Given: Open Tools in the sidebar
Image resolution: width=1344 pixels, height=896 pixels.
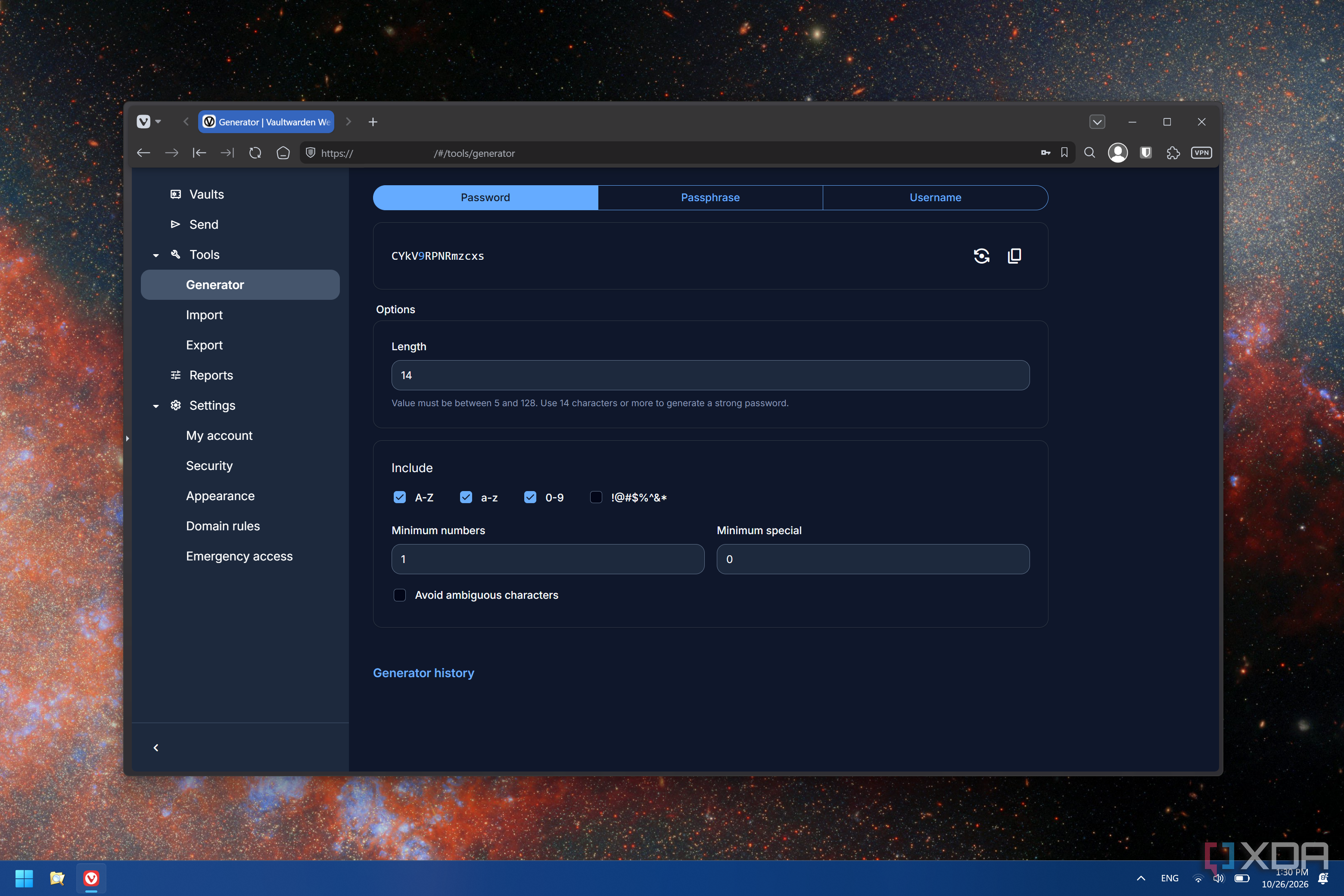Looking at the screenshot, I should (205, 255).
